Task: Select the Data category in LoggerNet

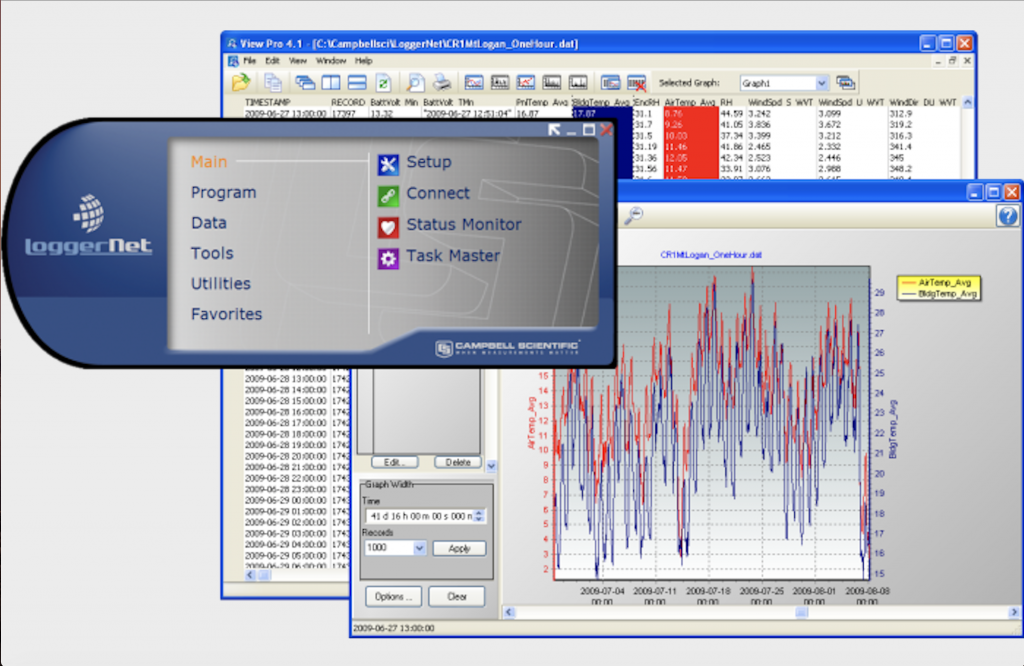Action: click(209, 223)
